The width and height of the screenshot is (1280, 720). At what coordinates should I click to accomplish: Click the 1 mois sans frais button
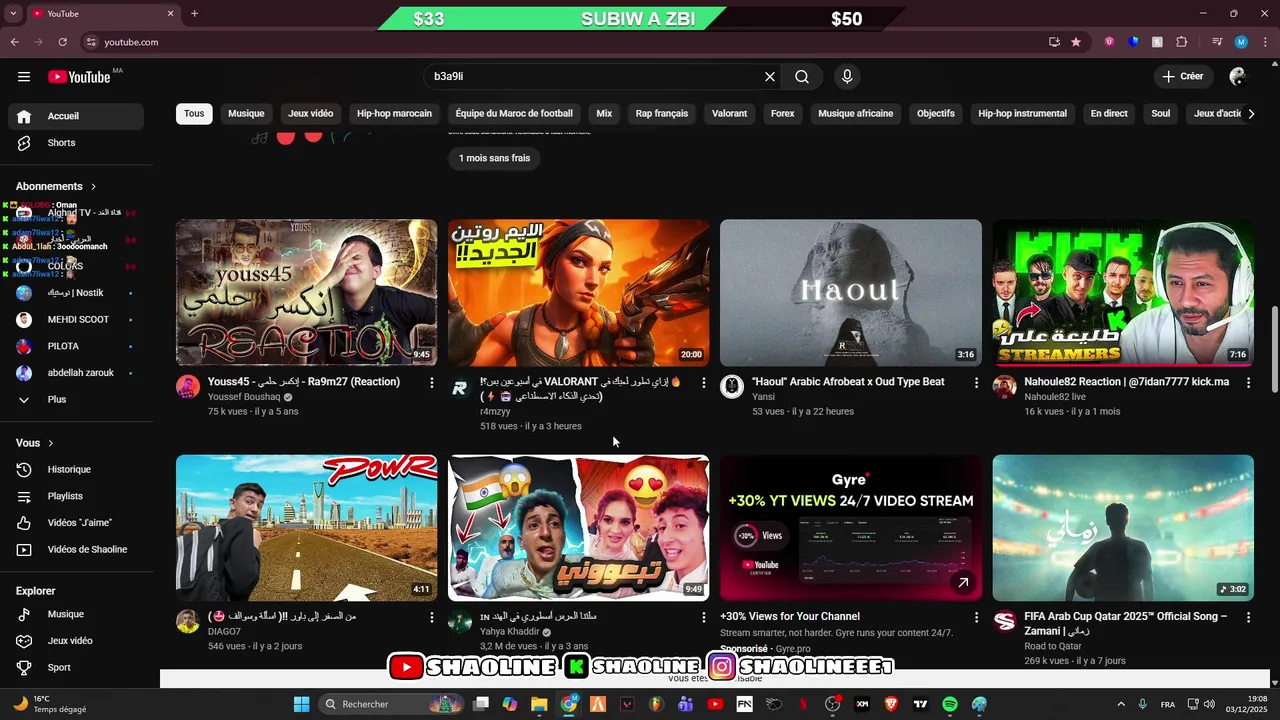[494, 158]
